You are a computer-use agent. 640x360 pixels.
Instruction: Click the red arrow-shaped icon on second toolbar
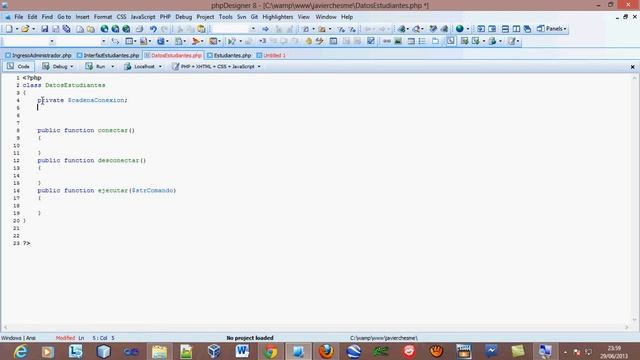coord(196,41)
